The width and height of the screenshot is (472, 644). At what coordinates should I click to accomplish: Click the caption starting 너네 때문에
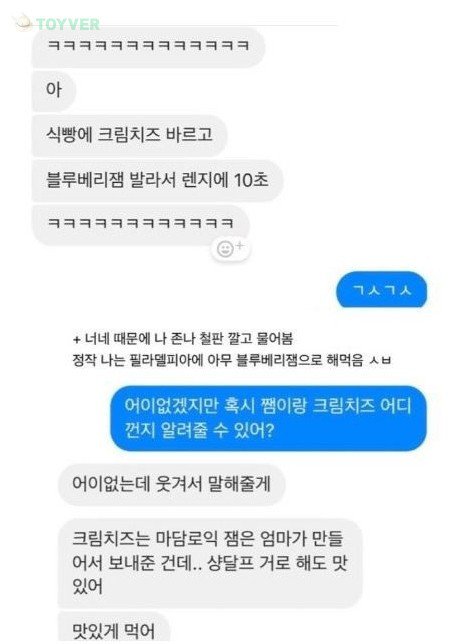tap(183, 339)
